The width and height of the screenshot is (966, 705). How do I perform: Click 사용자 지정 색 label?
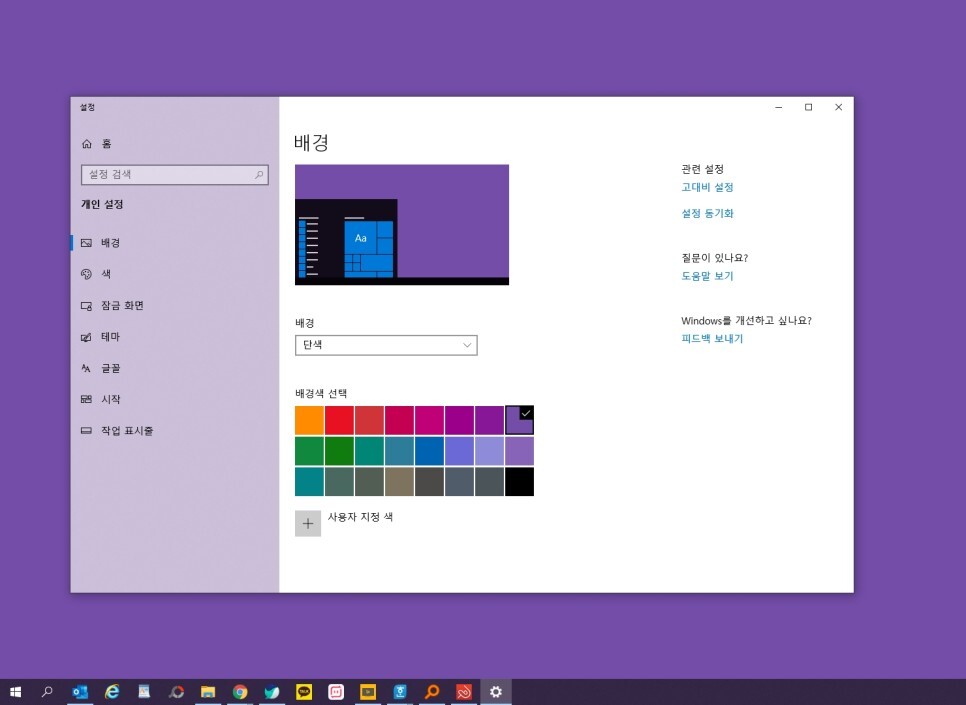click(x=360, y=517)
